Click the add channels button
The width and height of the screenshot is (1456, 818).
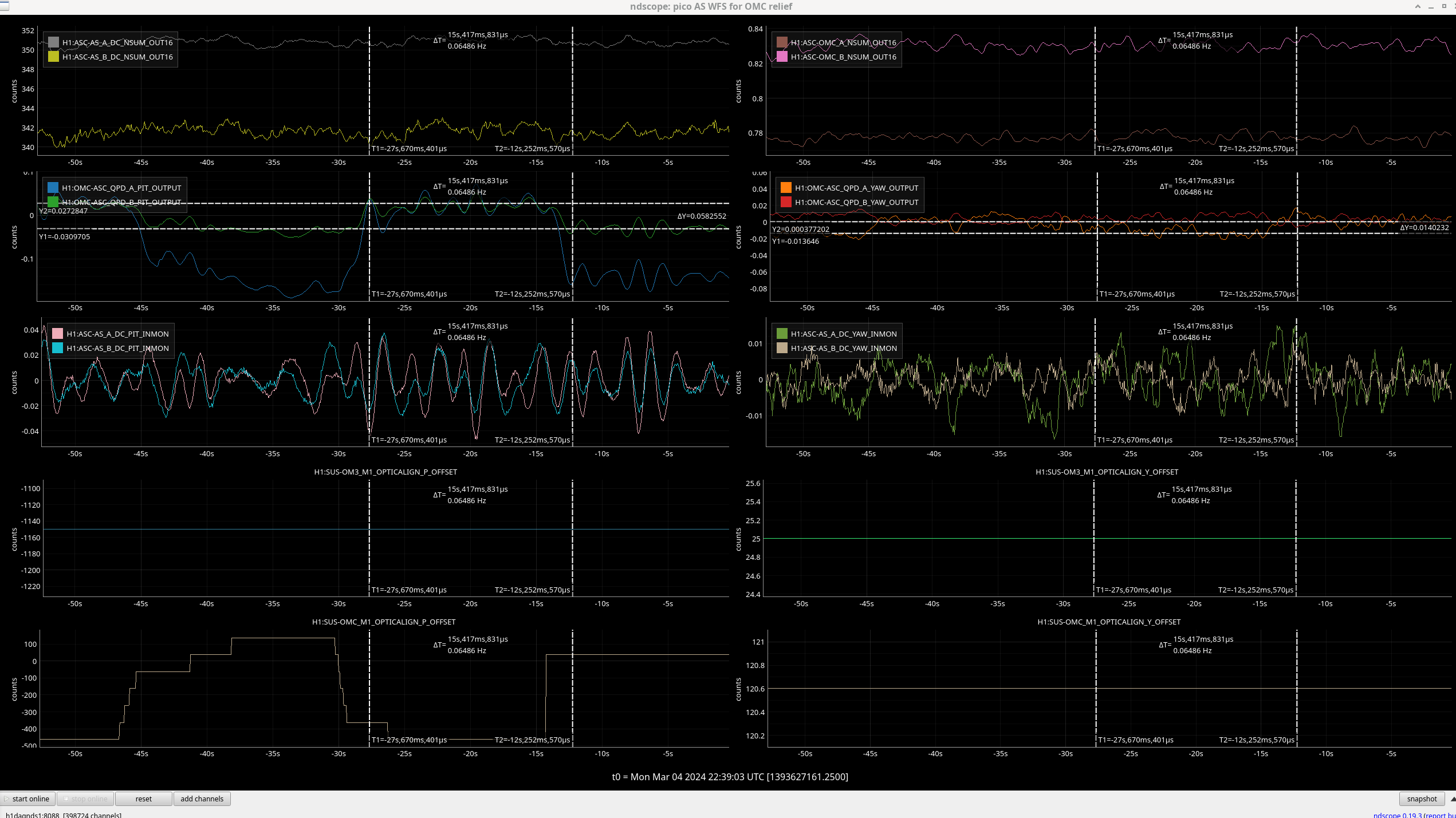click(202, 799)
